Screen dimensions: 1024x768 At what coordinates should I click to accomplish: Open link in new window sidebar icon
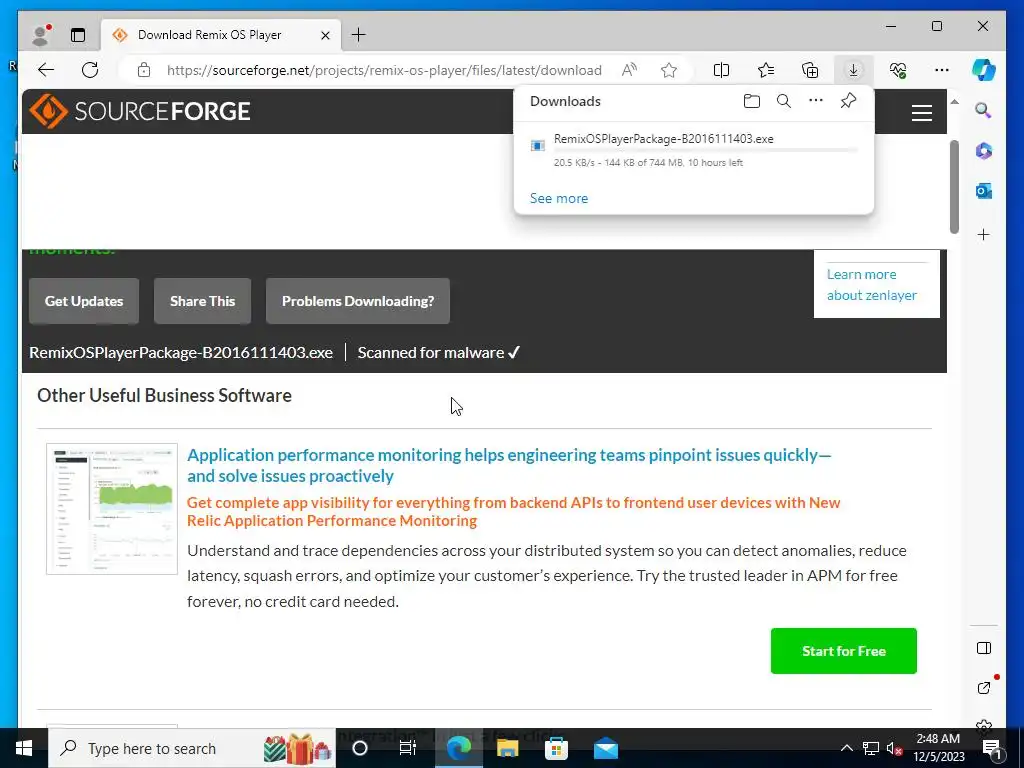[984, 688]
